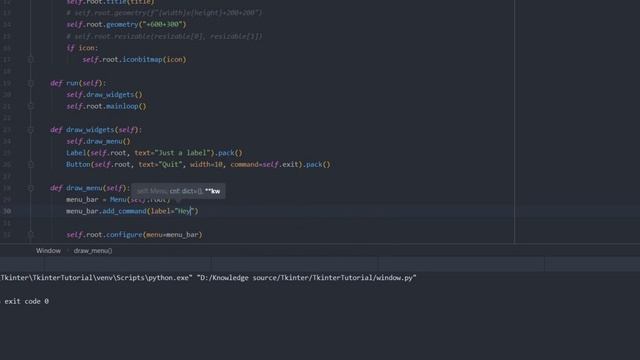This screenshot has width=640, height=360.
Task: Click gutter line number 30
Action: (7, 211)
